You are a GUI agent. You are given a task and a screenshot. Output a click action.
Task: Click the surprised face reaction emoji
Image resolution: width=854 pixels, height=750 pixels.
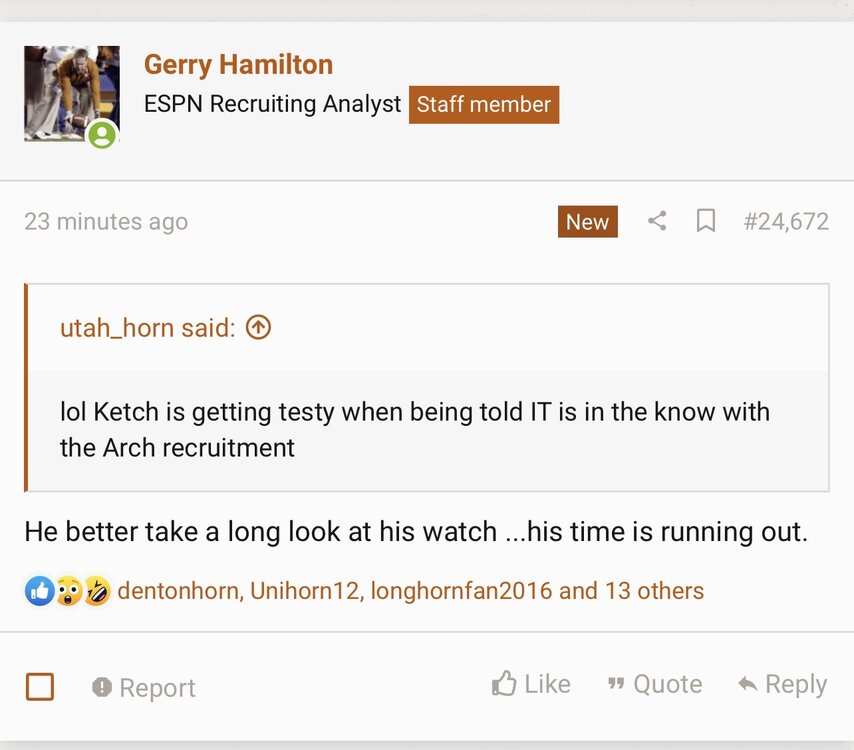68,591
